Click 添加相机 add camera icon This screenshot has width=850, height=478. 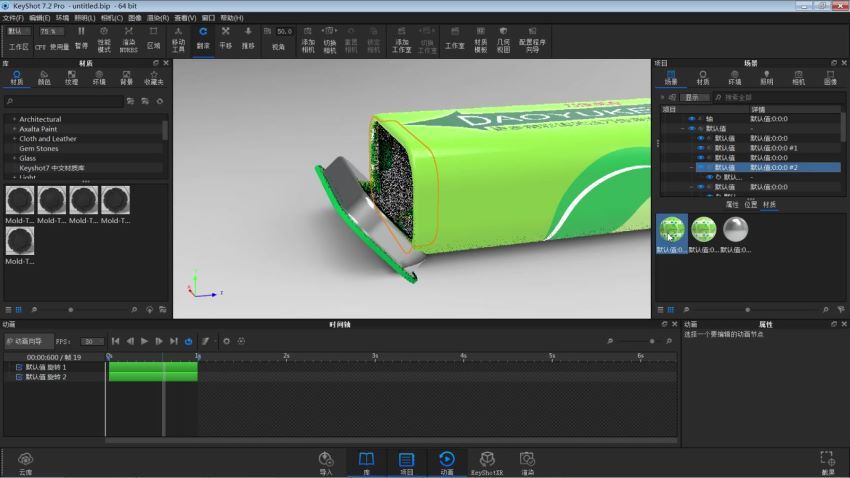click(308, 40)
